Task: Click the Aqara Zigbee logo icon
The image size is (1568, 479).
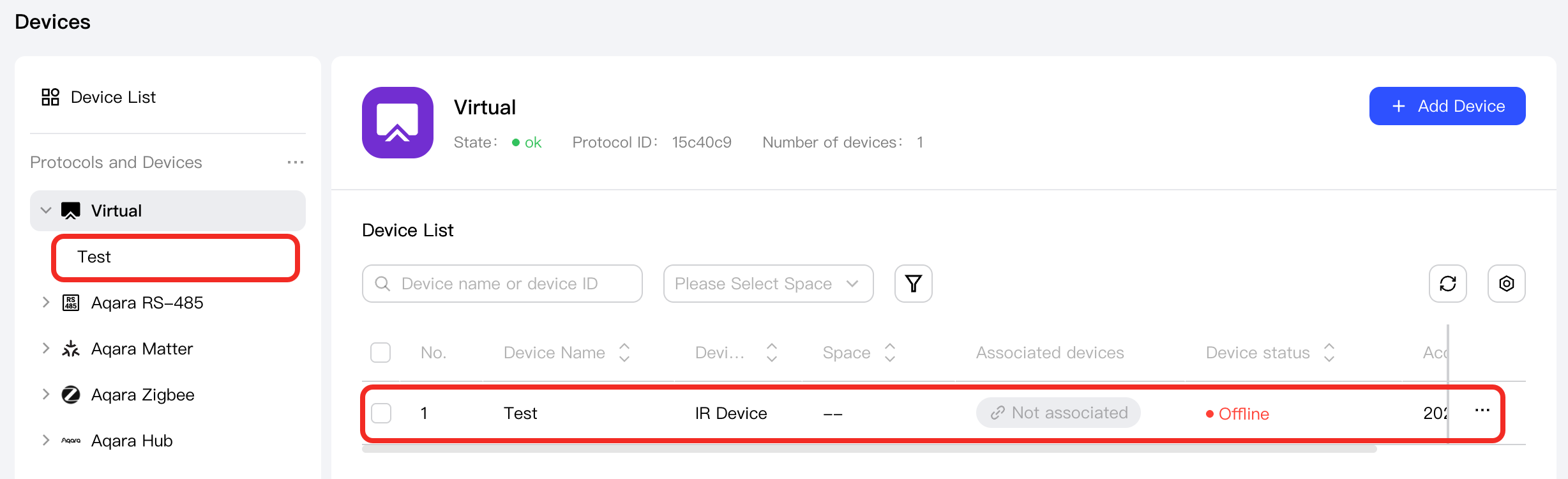Action: (71, 395)
